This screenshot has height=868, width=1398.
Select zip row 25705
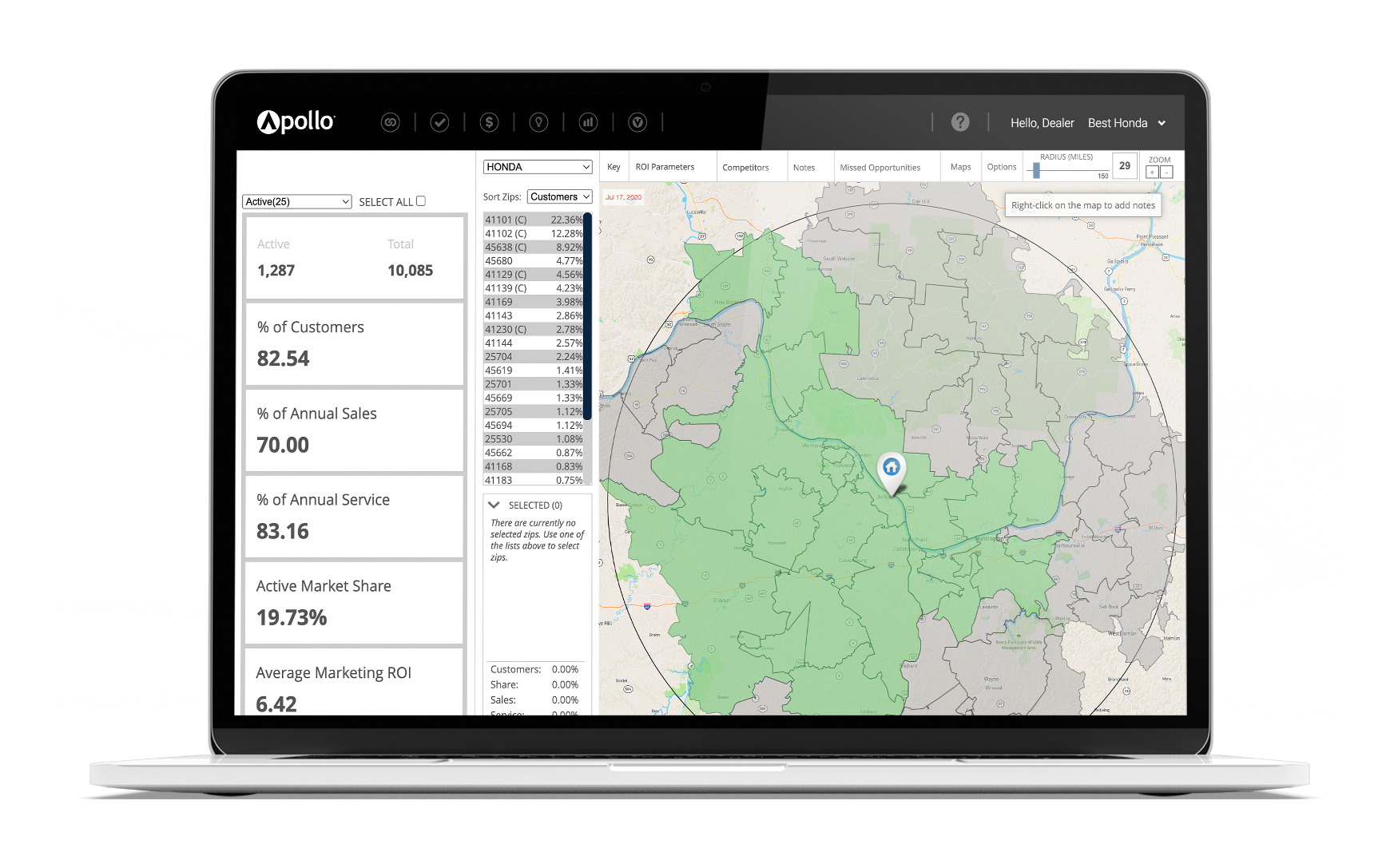coord(534,411)
